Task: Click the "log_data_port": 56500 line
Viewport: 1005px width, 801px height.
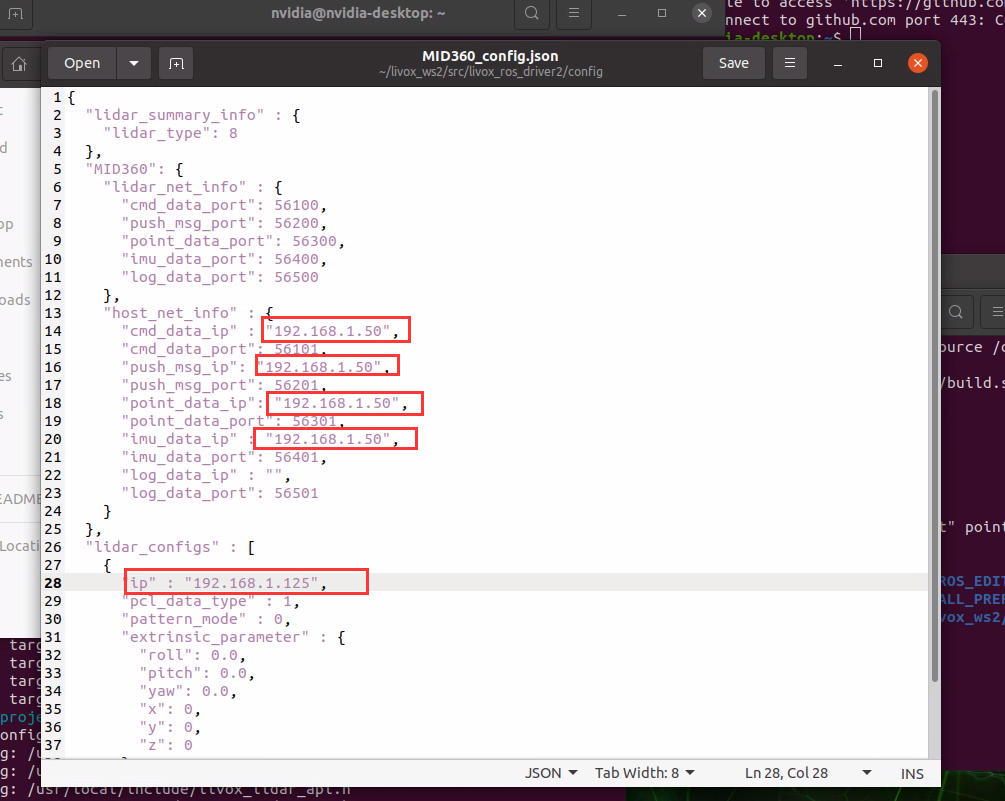Action: point(220,277)
